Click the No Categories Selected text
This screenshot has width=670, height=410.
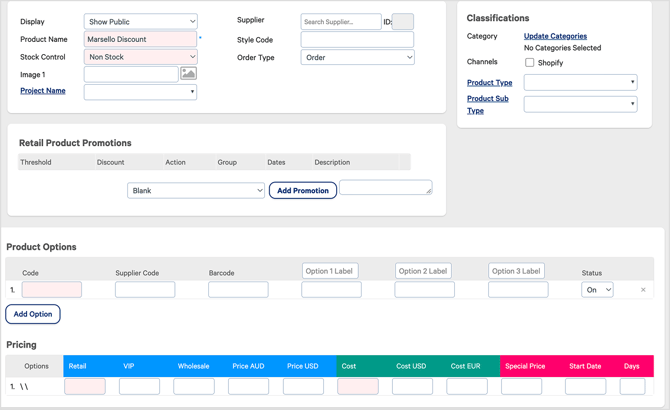click(562, 48)
